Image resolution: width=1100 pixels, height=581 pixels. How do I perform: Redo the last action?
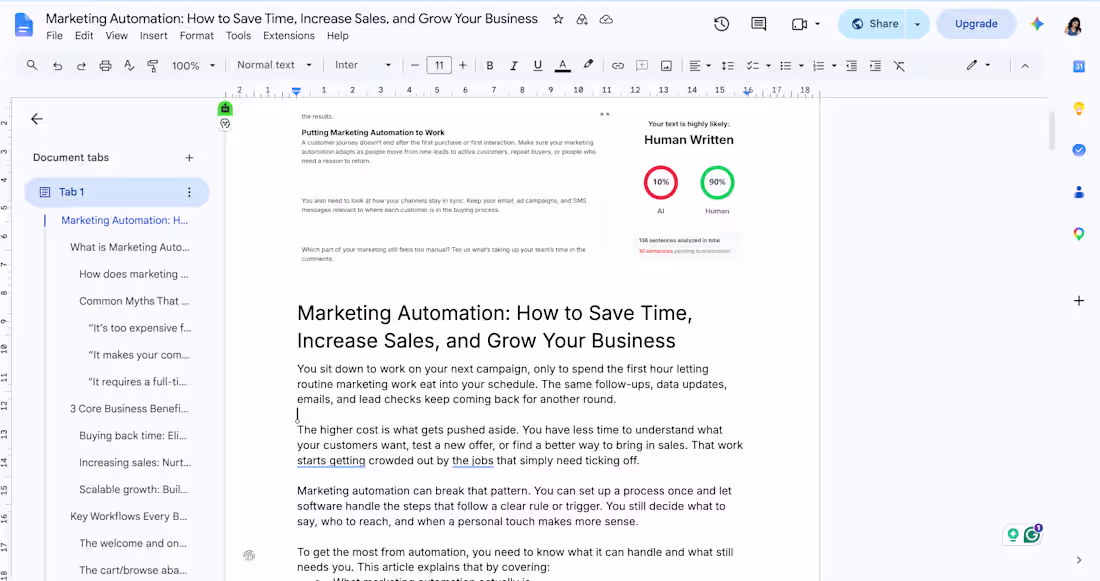(81, 65)
